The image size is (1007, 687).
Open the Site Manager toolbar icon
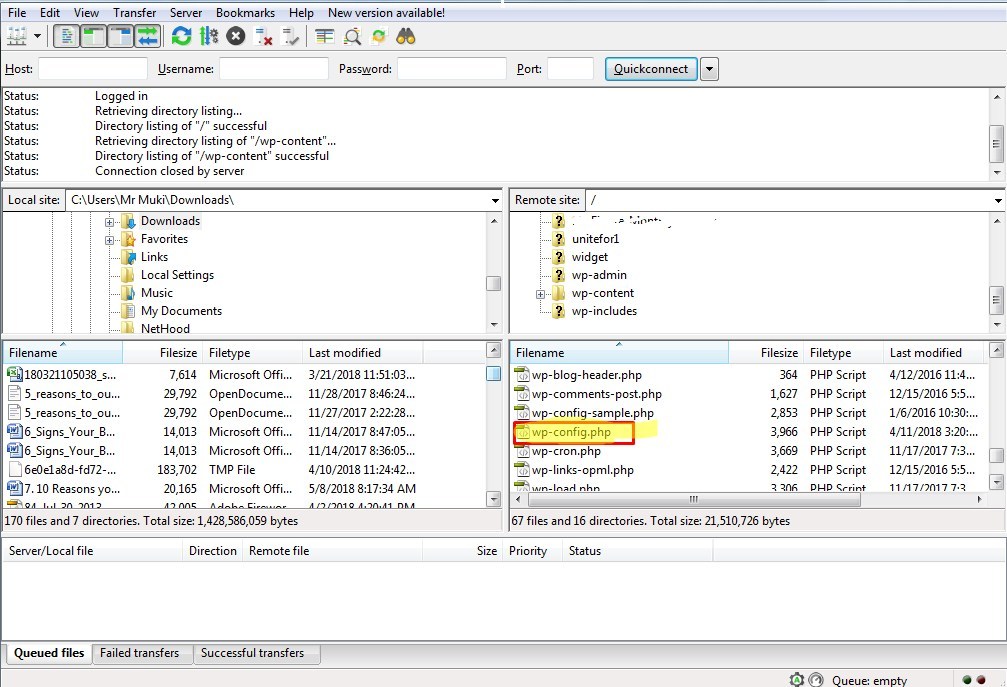17,37
